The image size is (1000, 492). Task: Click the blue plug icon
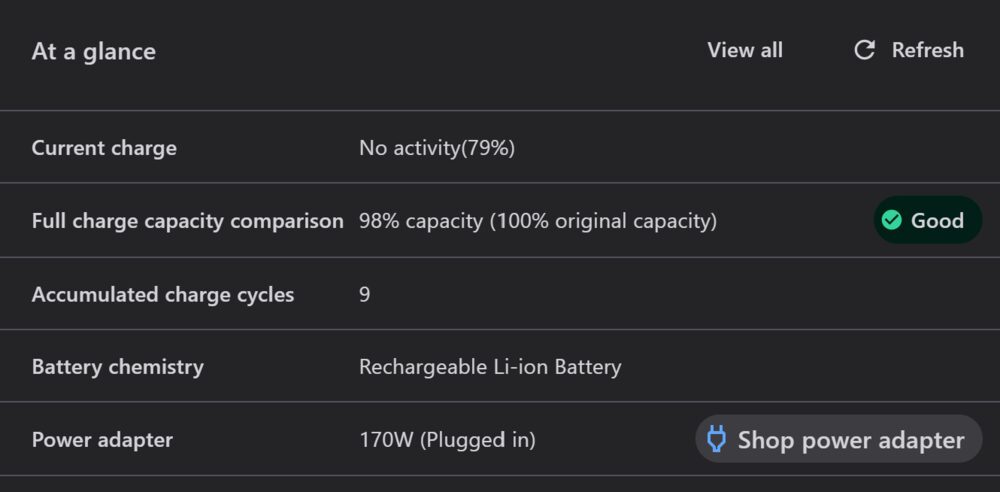click(716, 439)
